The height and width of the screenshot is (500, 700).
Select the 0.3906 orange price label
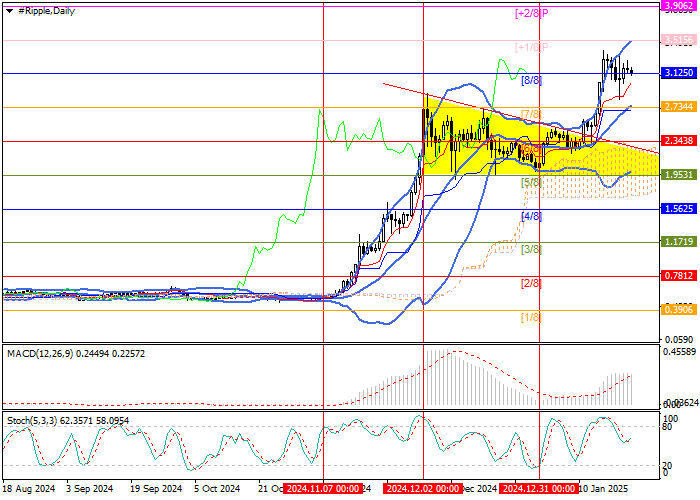pos(678,310)
